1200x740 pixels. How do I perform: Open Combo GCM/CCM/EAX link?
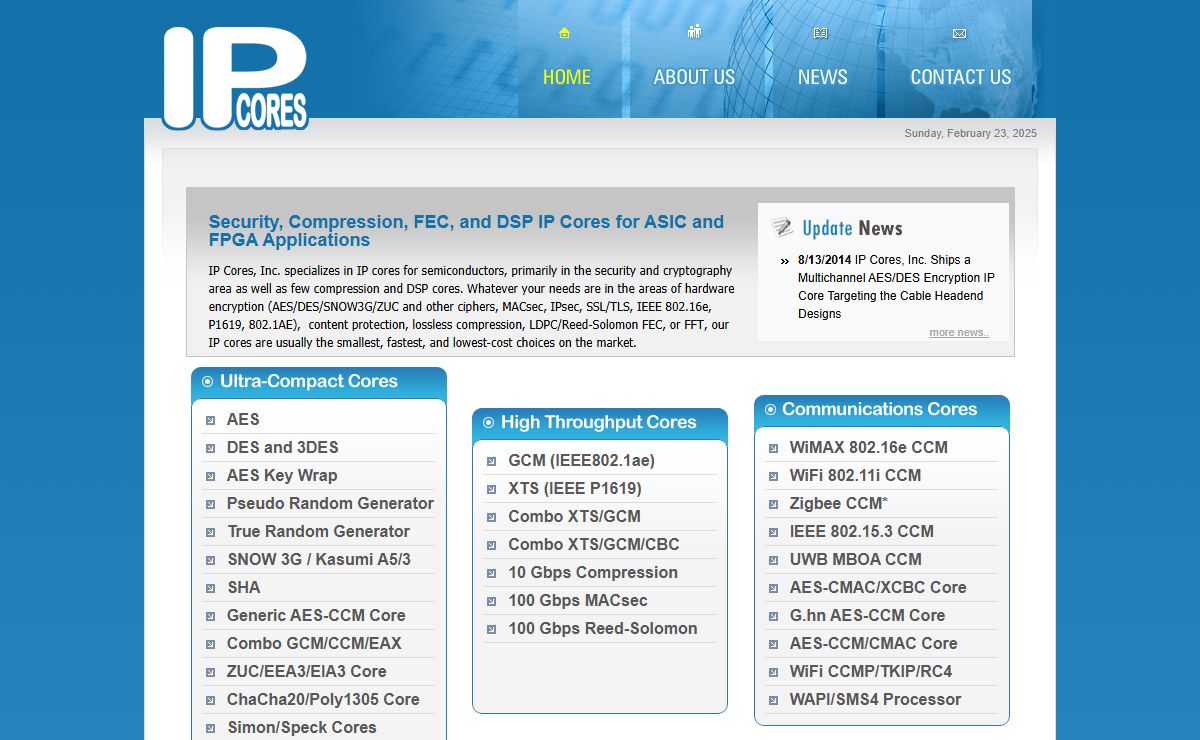click(x=314, y=643)
